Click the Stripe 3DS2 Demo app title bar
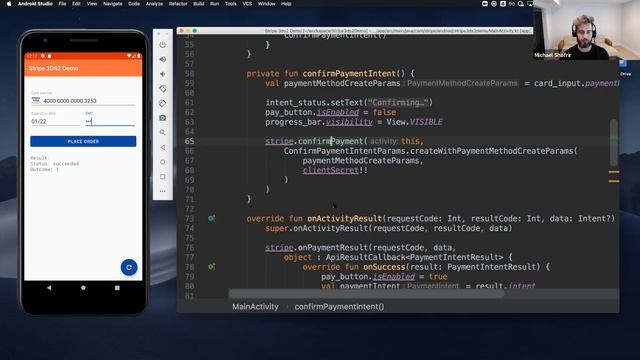The height and width of the screenshot is (360, 640). click(x=83, y=68)
